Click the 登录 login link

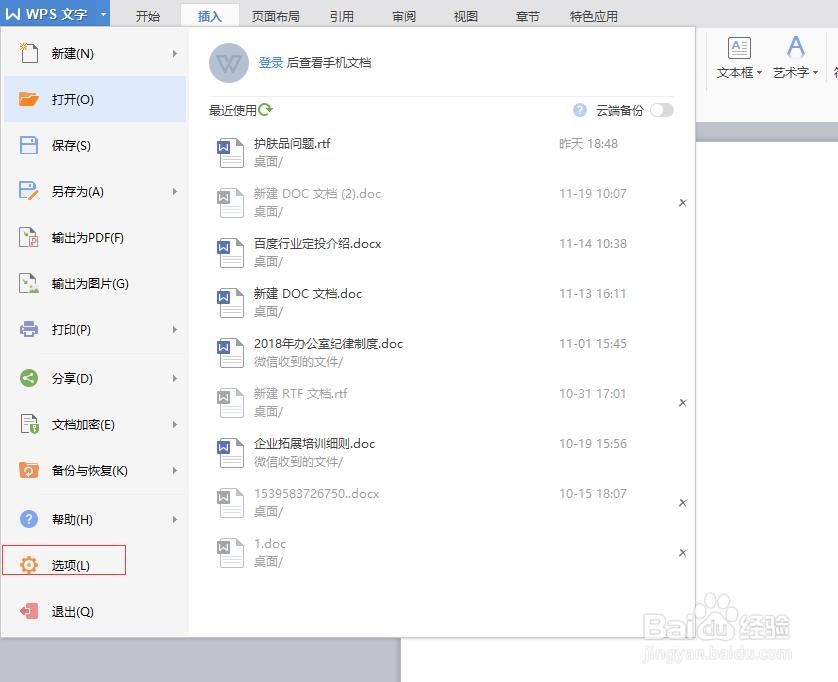pyautogui.click(x=270, y=63)
